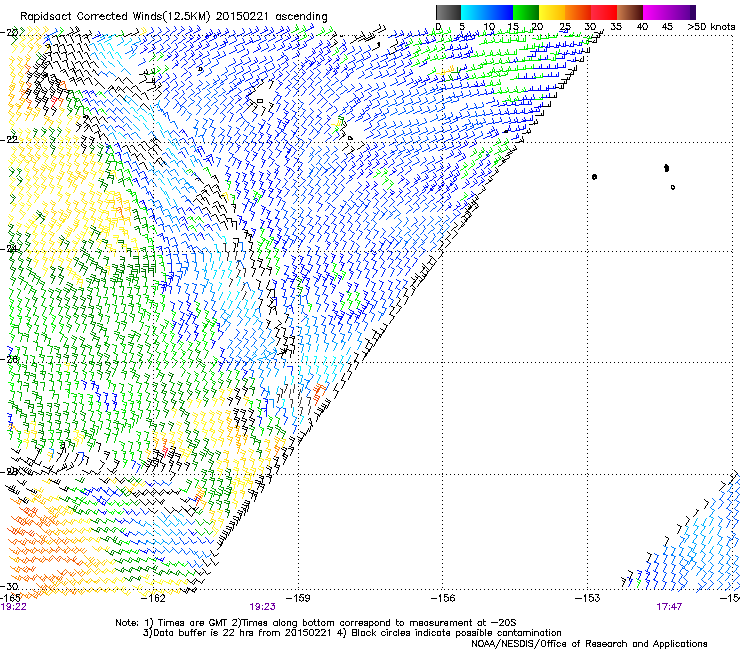
Task: Click the -156 longitude axis label
Action: (443, 598)
